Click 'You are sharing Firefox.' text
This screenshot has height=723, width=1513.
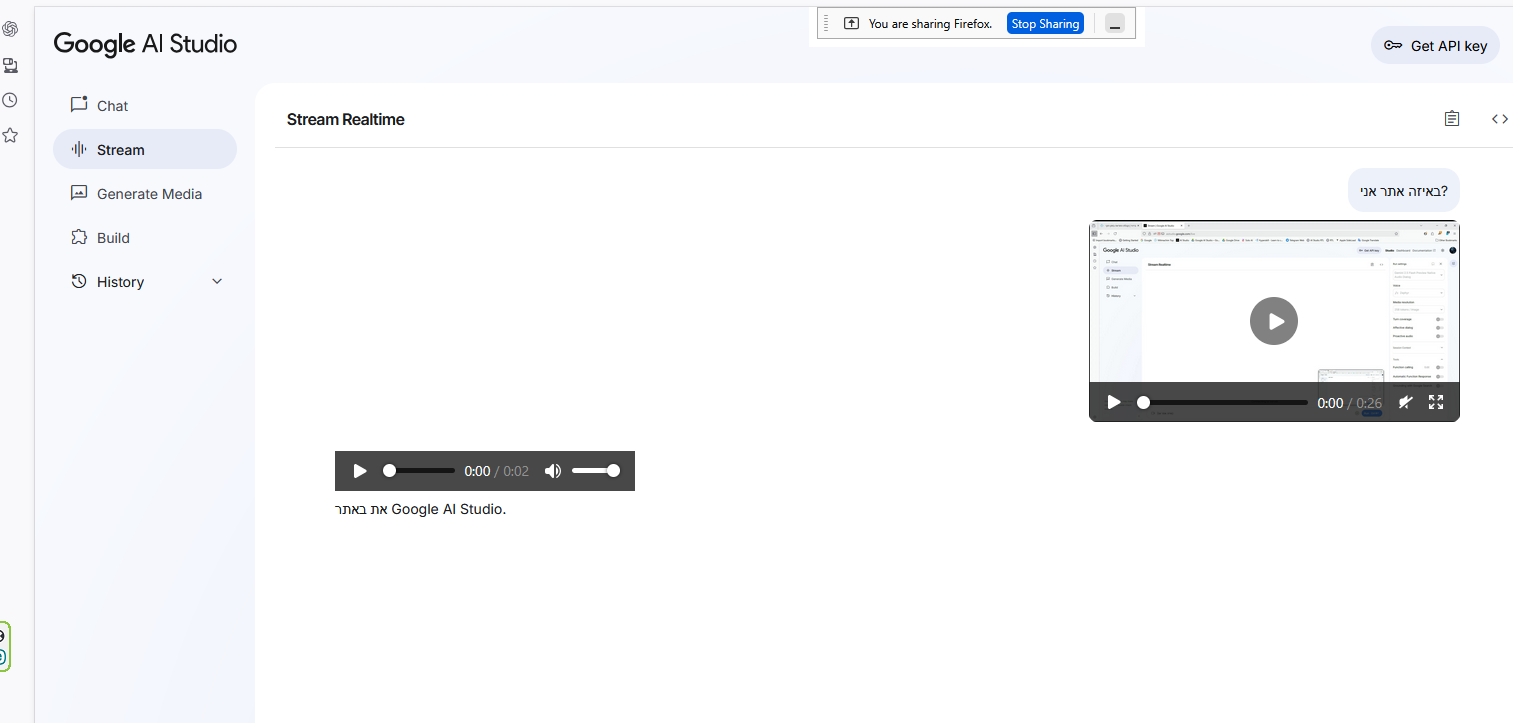(x=930, y=24)
